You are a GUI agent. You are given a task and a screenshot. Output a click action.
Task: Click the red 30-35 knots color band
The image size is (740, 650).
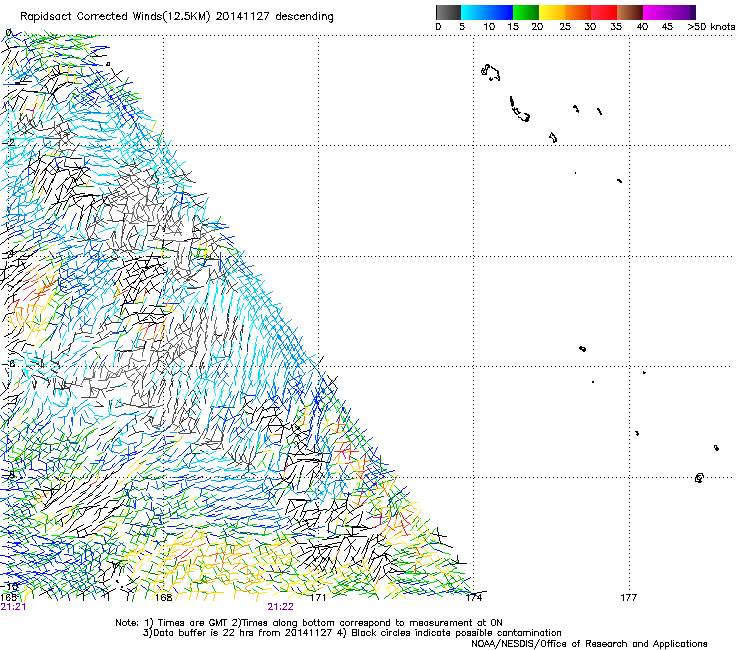coord(604,12)
